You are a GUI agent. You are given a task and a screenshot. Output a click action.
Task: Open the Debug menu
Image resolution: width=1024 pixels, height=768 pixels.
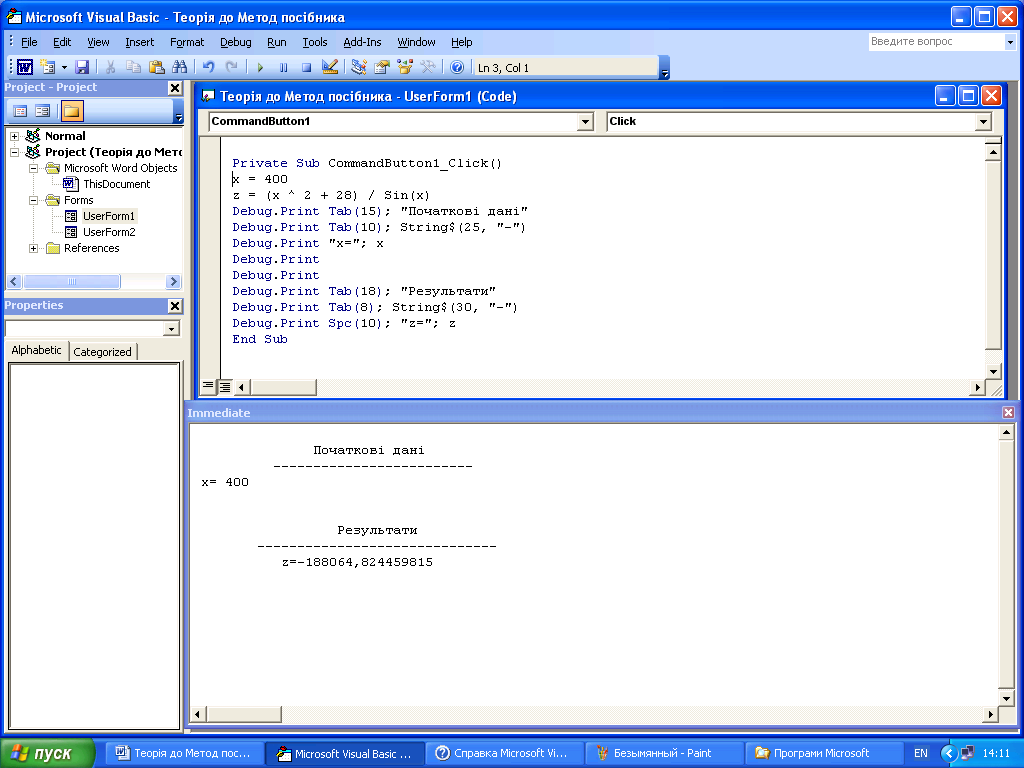point(236,42)
